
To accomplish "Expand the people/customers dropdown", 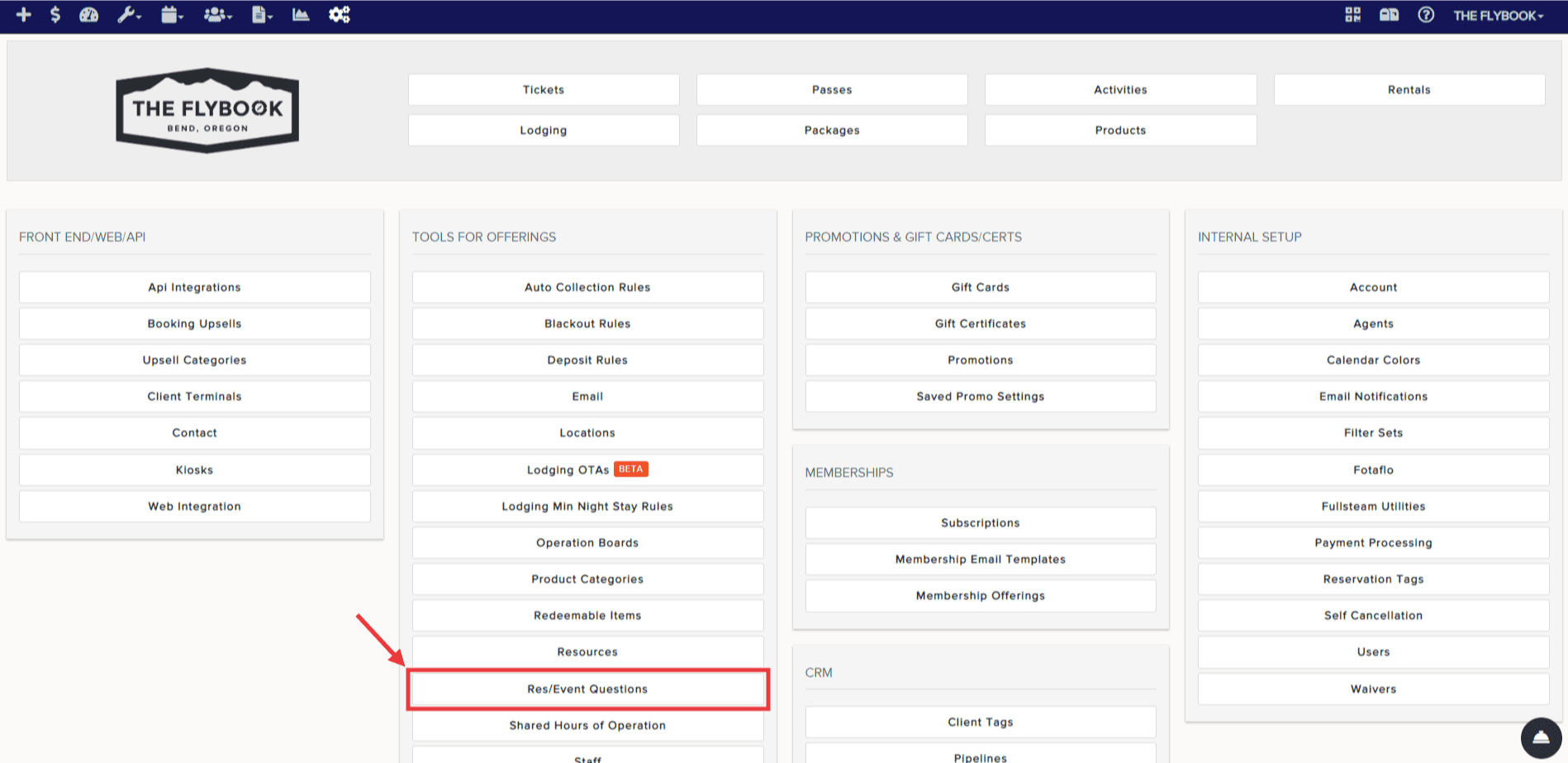I will pos(218,15).
